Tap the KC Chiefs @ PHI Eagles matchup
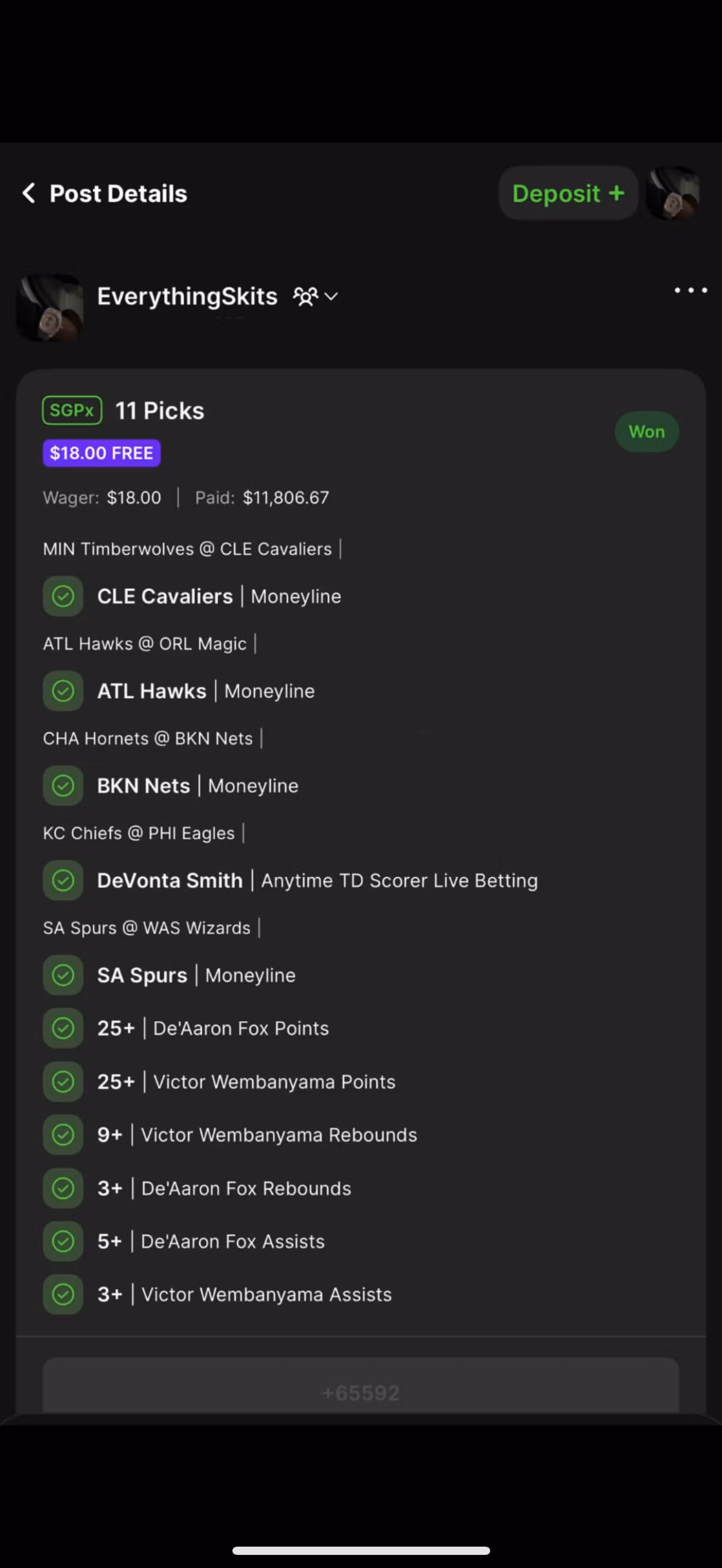The height and width of the screenshot is (1568, 722). click(139, 833)
